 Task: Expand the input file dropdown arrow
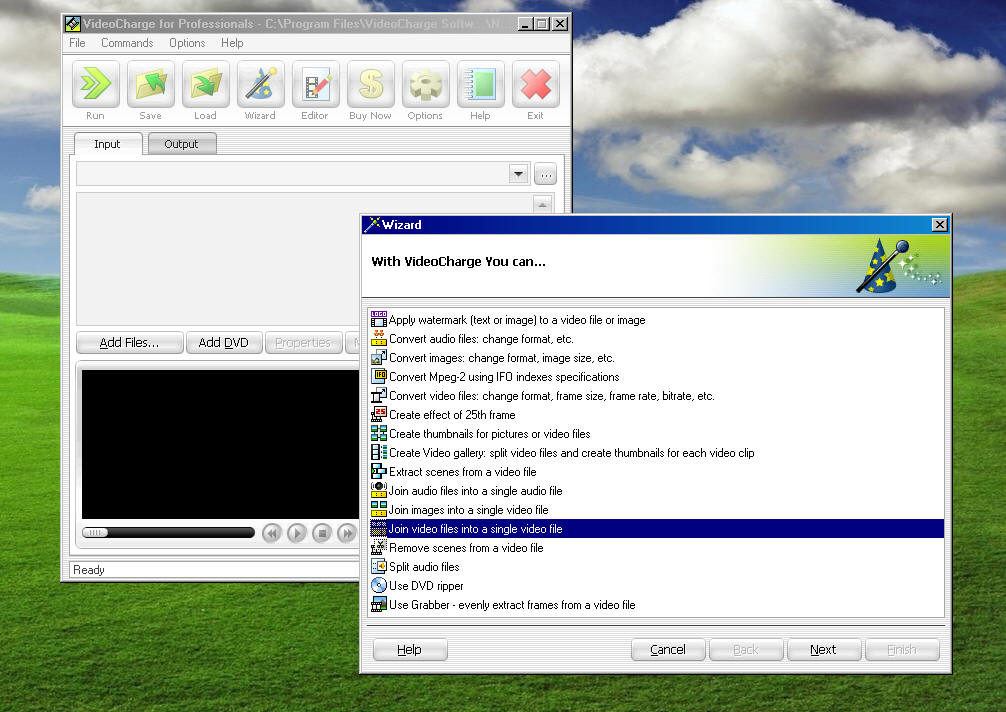point(518,174)
